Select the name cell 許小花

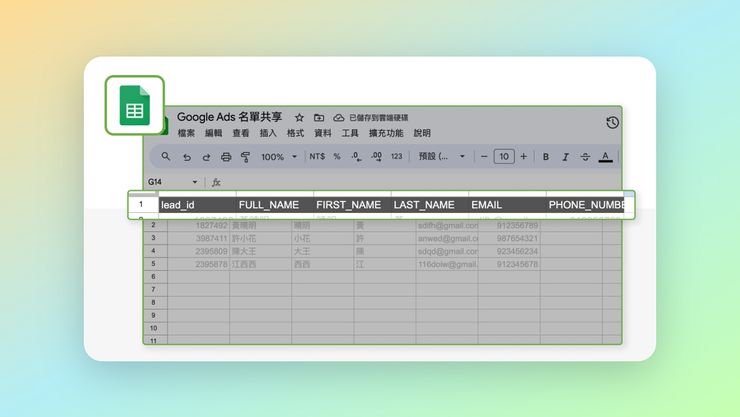click(x=261, y=238)
